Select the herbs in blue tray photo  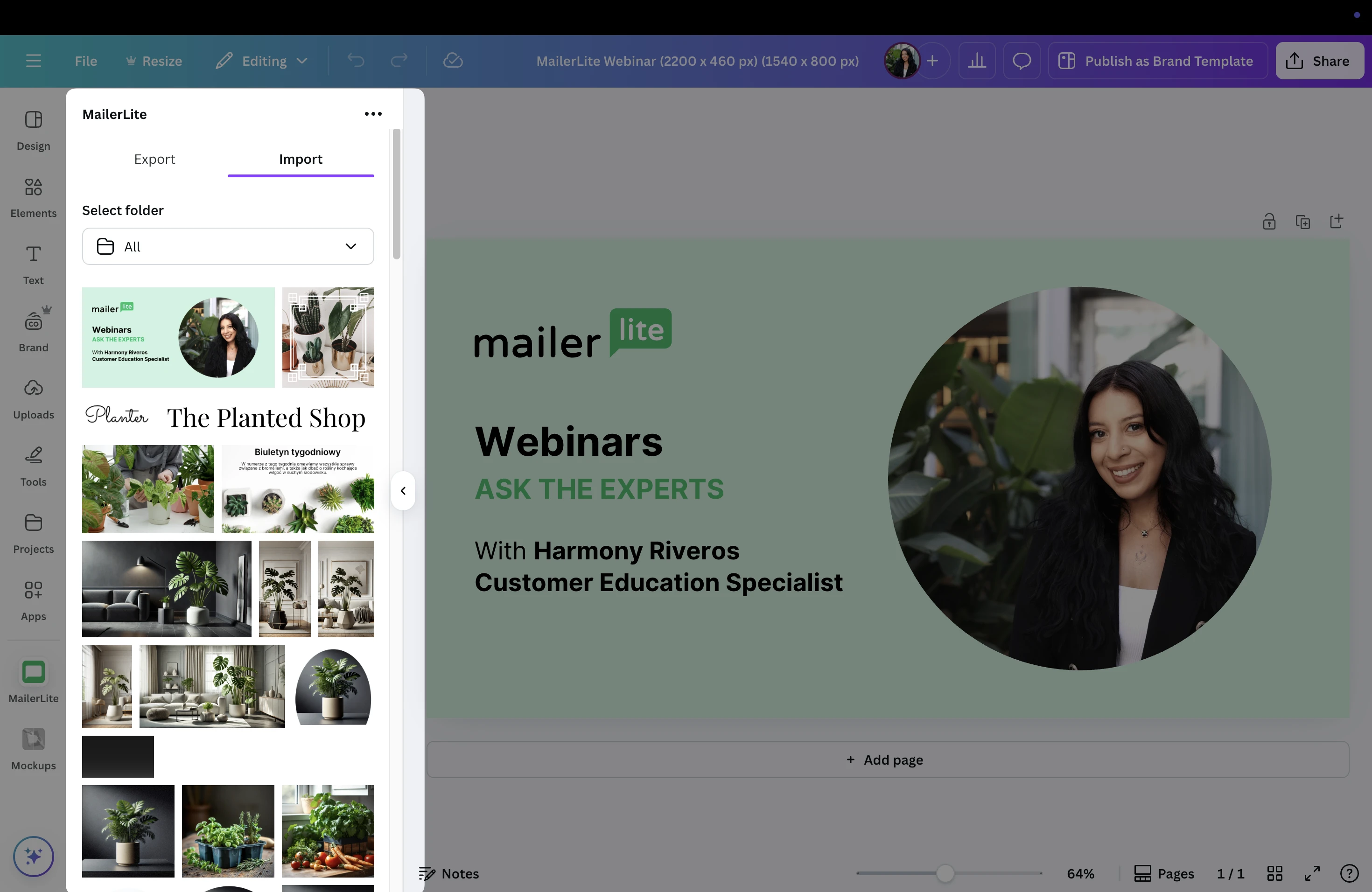[x=228, y=831]
